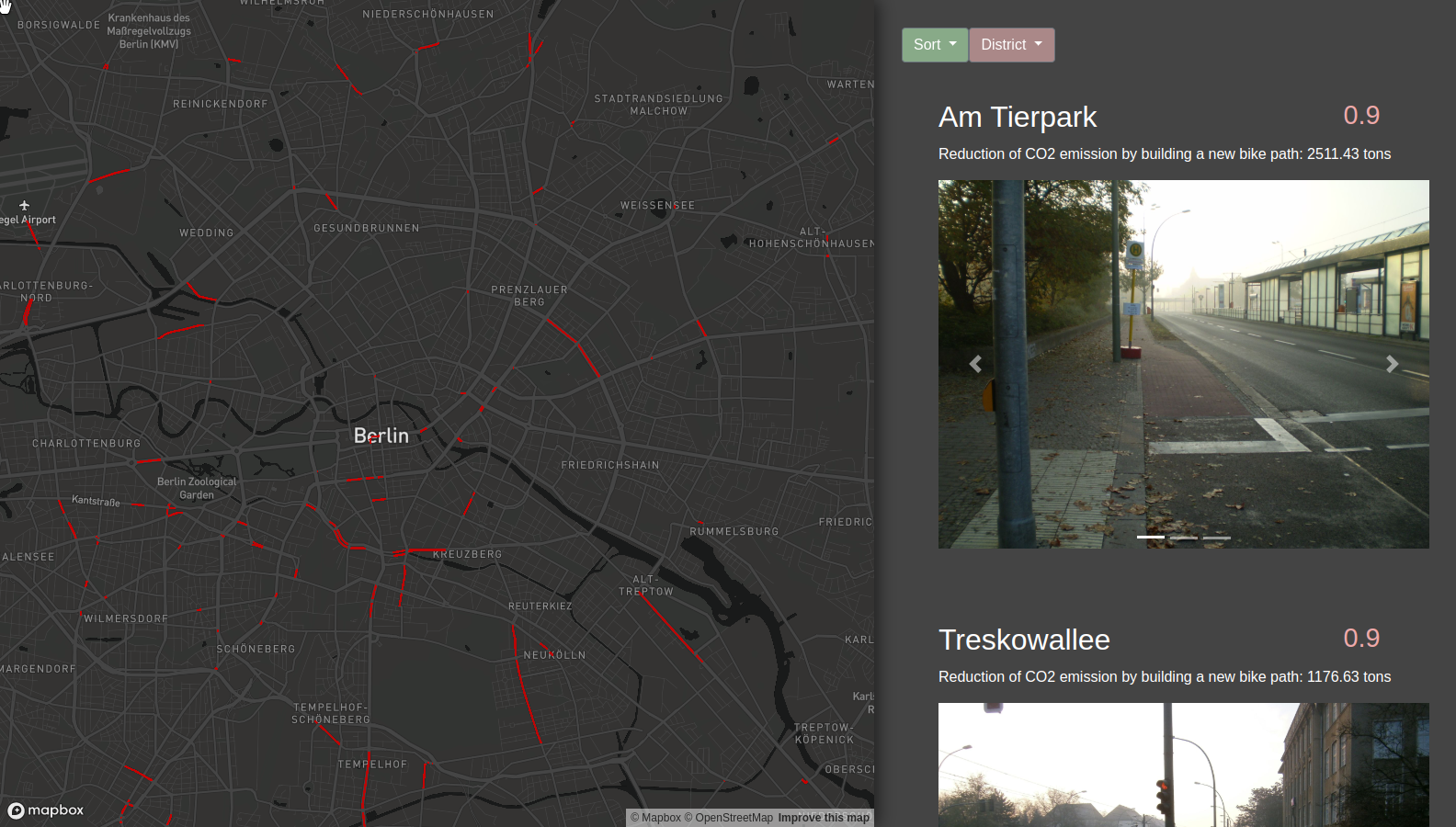The width and height of the screenshot is (1456, 827).
Task: Click the WEISSENSEE district label
Action: point(657,206)
